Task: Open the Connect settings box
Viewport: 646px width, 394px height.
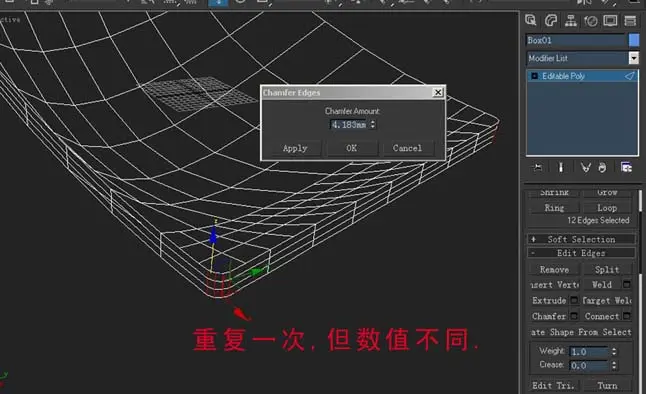Action: tap(627, 316)
